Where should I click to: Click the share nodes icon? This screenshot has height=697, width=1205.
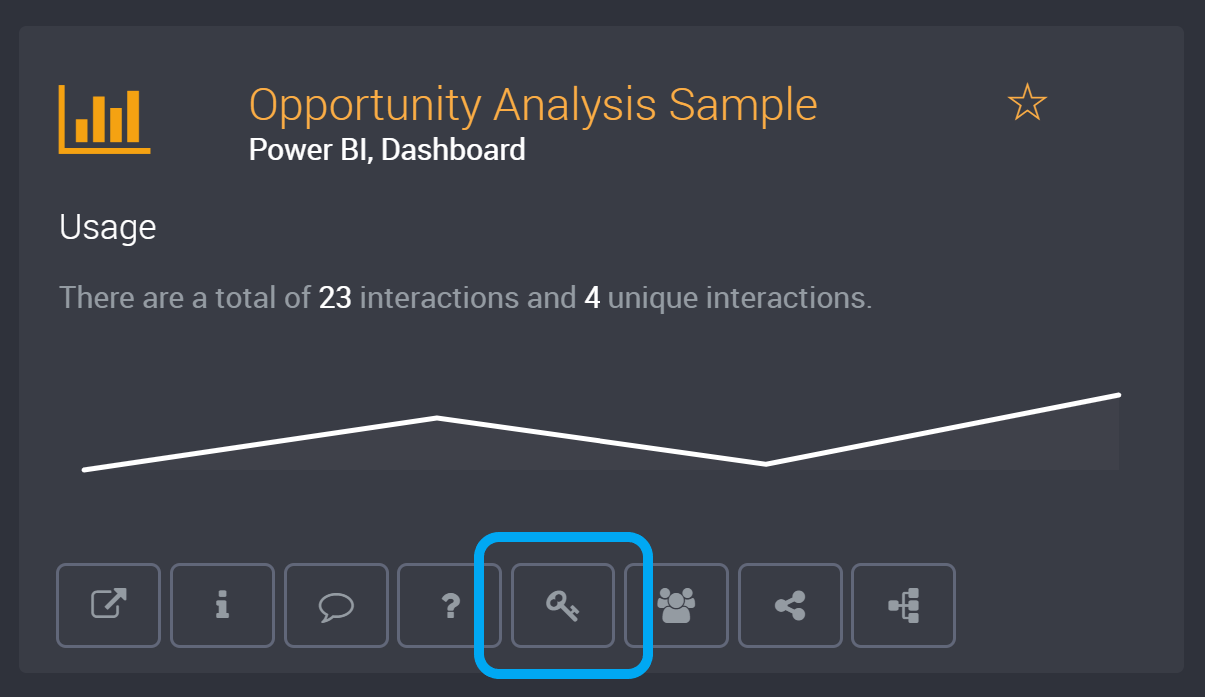pos(791,605)
